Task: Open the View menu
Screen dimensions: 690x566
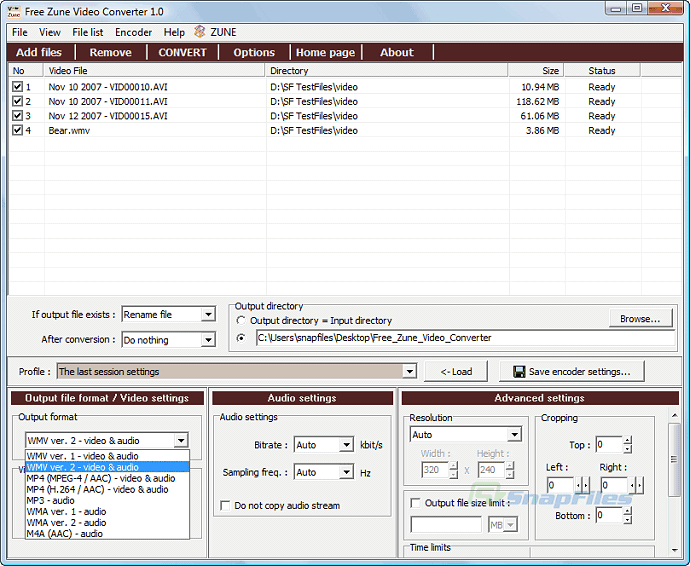Action: coord(50,32)
